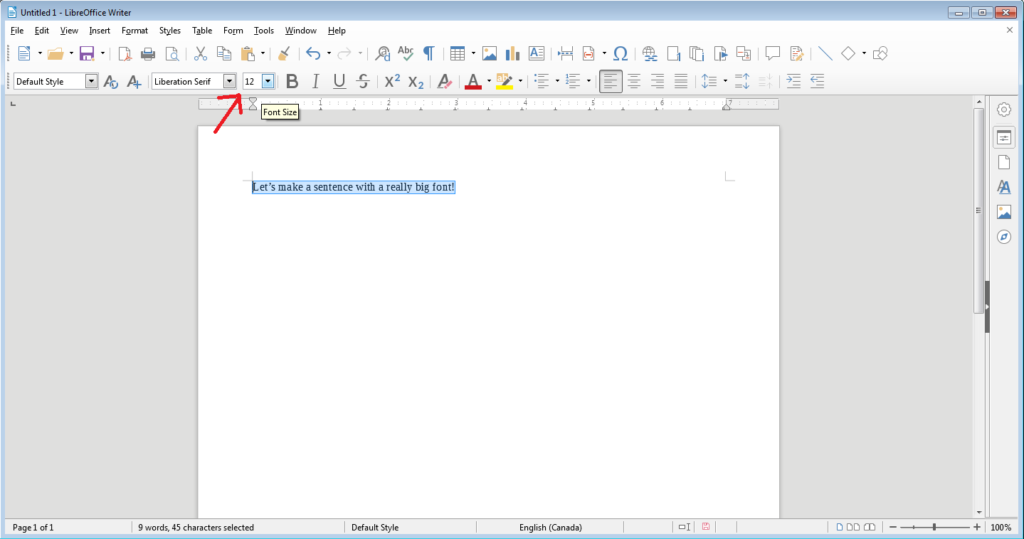Toggle Italic formatting
1024x539 pixels.
point(316,81)
